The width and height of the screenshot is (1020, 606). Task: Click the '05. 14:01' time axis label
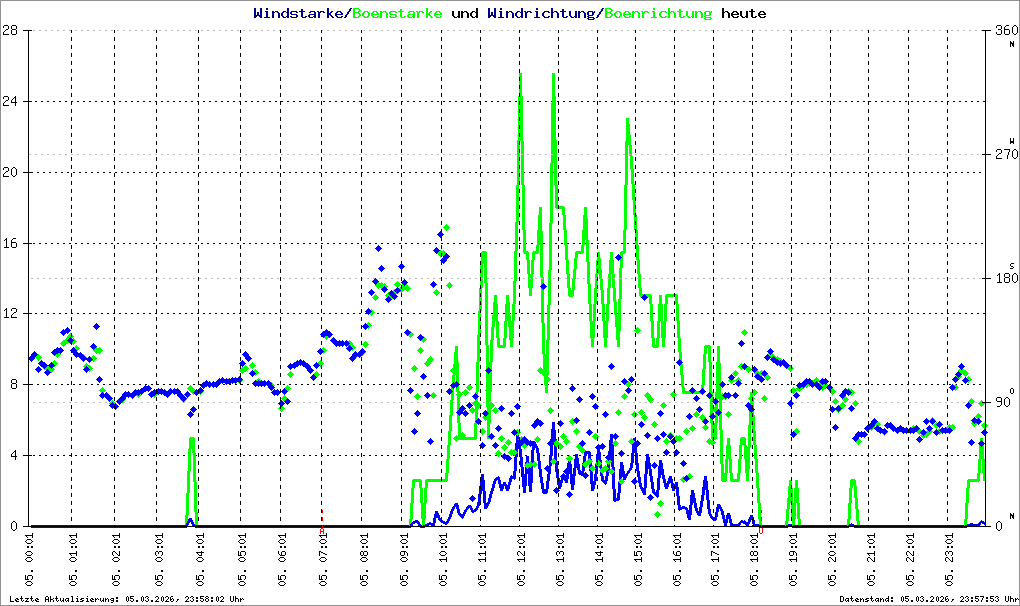599,560
